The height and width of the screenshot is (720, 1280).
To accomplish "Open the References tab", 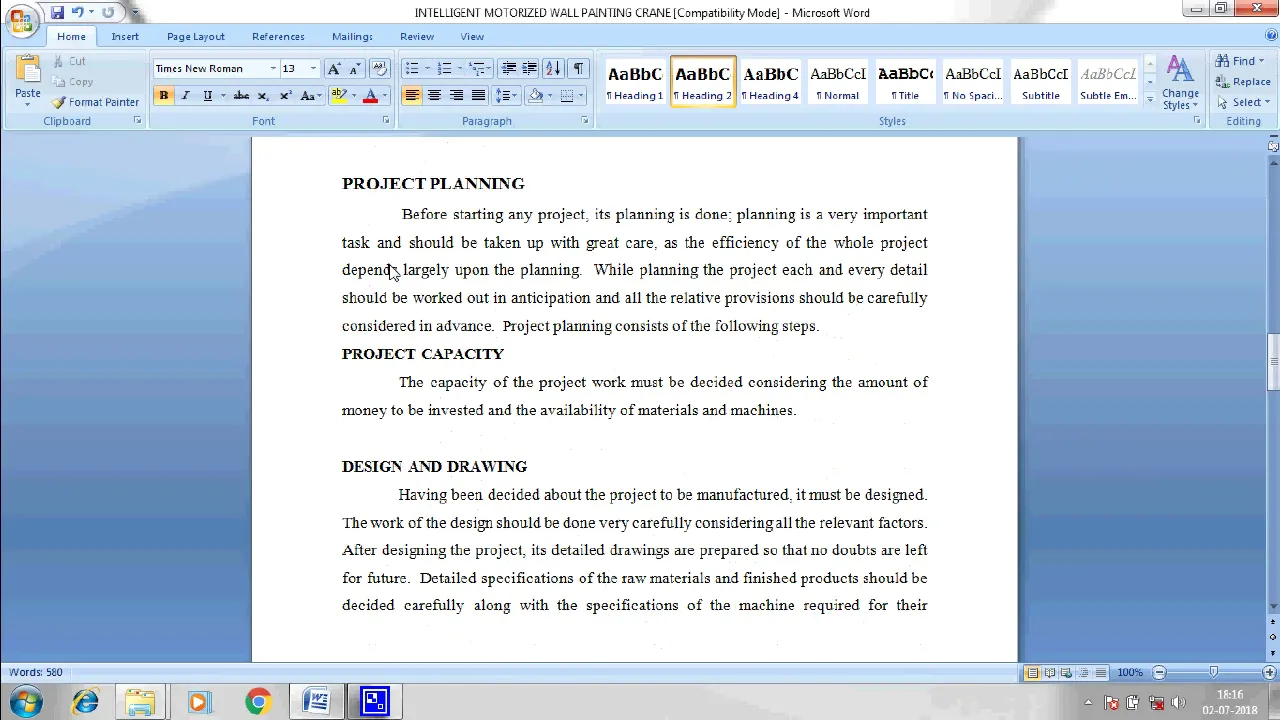I will pyautogui.click(x=278, y=37).
